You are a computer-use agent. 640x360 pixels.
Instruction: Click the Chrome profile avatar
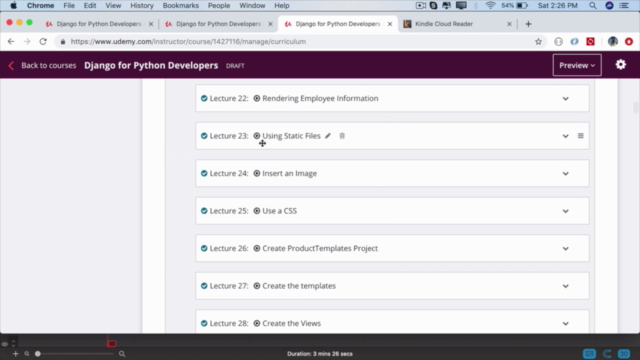click(612, 42)
